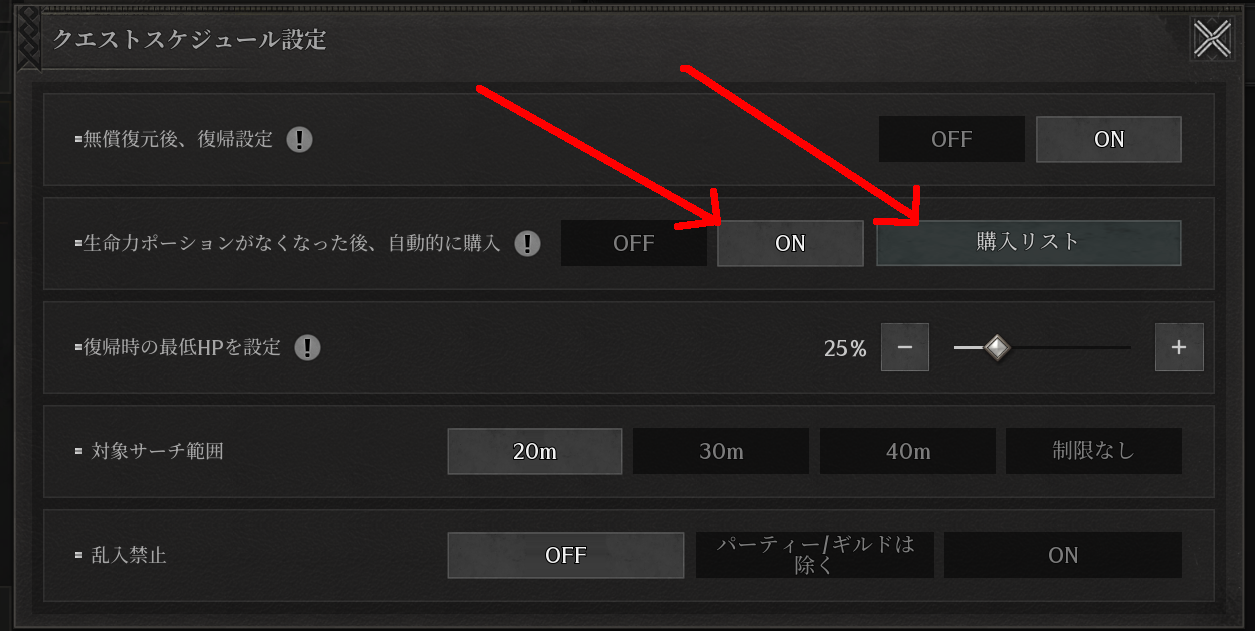Select 40m search range
Viewport: 1255px width, 631px height.
pyautogui.click(x=908, y=451)
